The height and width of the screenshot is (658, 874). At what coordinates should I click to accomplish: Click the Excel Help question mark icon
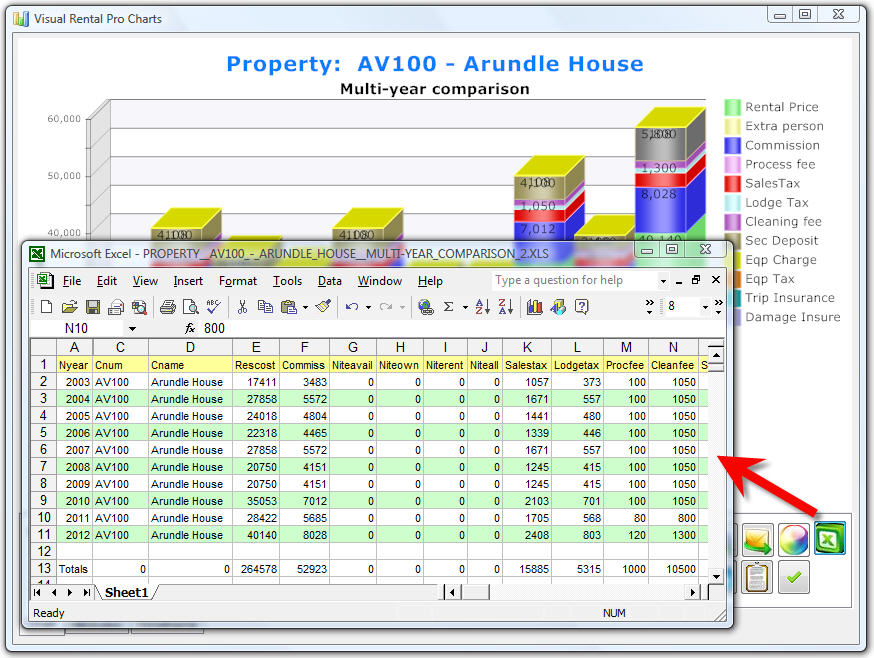coord(581,307)
